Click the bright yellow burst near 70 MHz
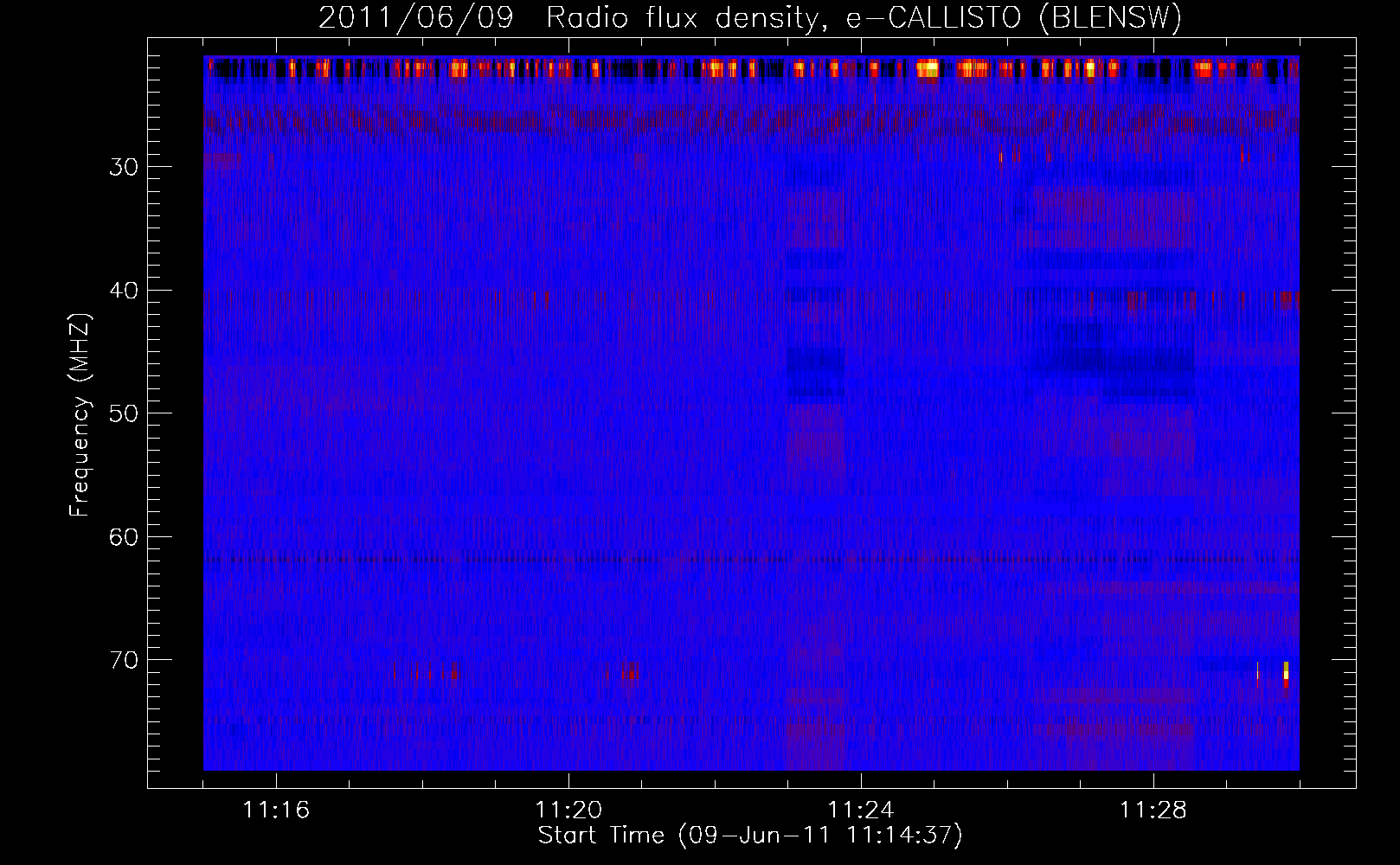The image size is (1400, 865). [x=1286, y=673]
